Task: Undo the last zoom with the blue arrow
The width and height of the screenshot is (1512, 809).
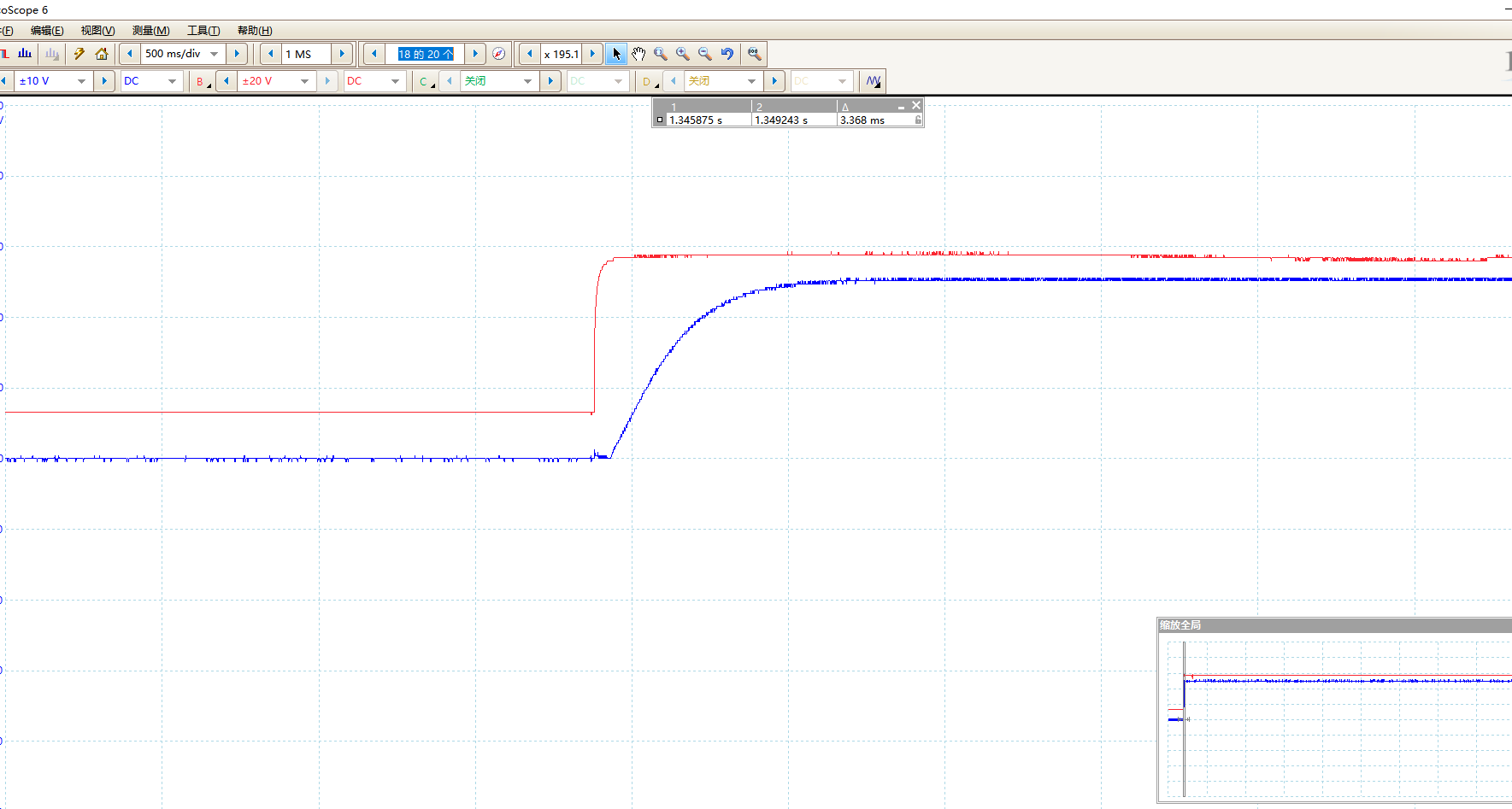Action: (x=727, y=54)
